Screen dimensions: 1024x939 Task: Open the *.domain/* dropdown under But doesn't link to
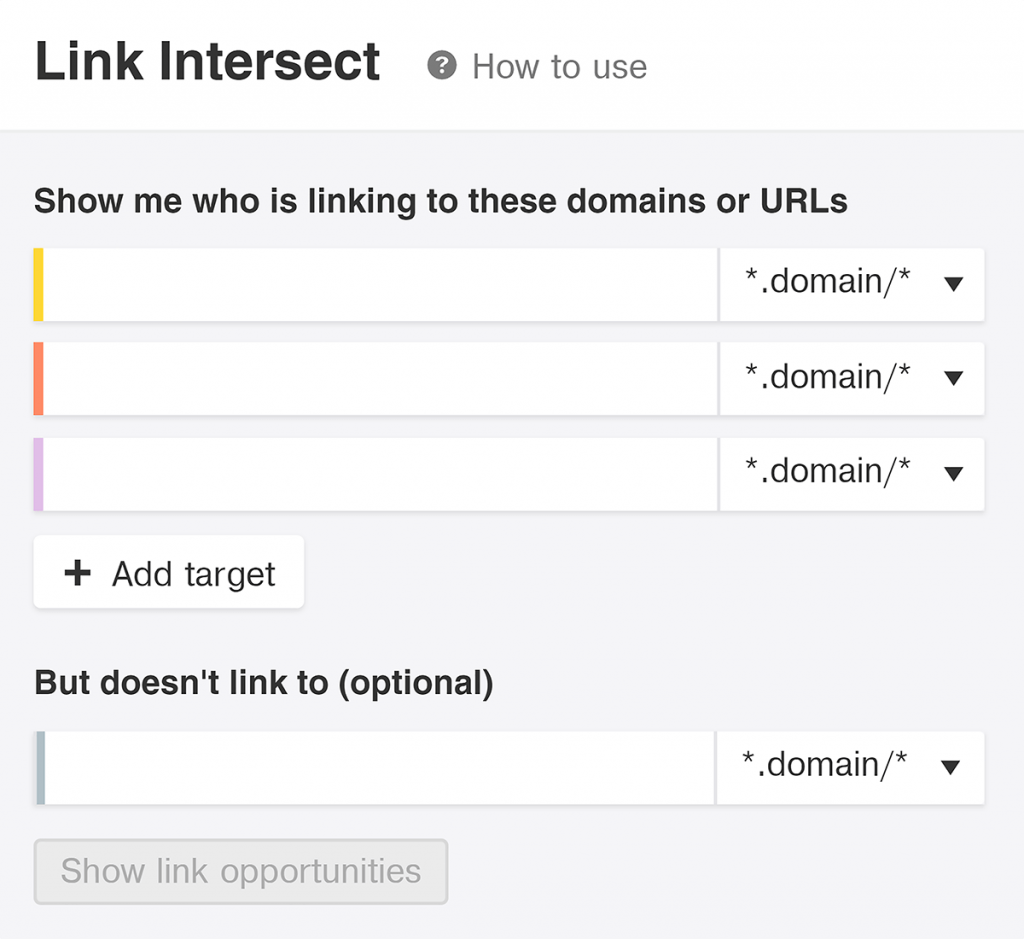click(850, 767)
